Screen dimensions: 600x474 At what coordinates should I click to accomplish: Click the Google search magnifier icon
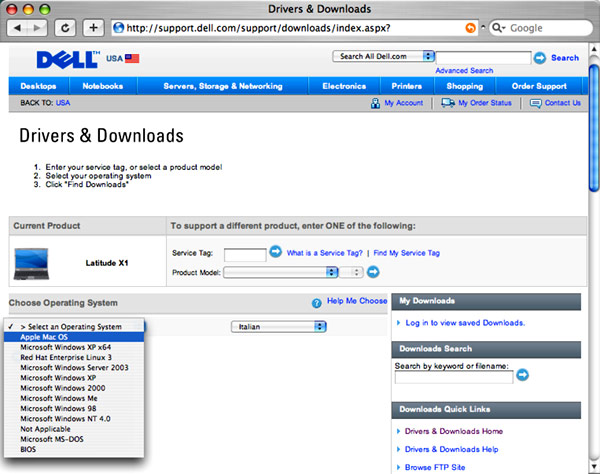coord(498,28)
